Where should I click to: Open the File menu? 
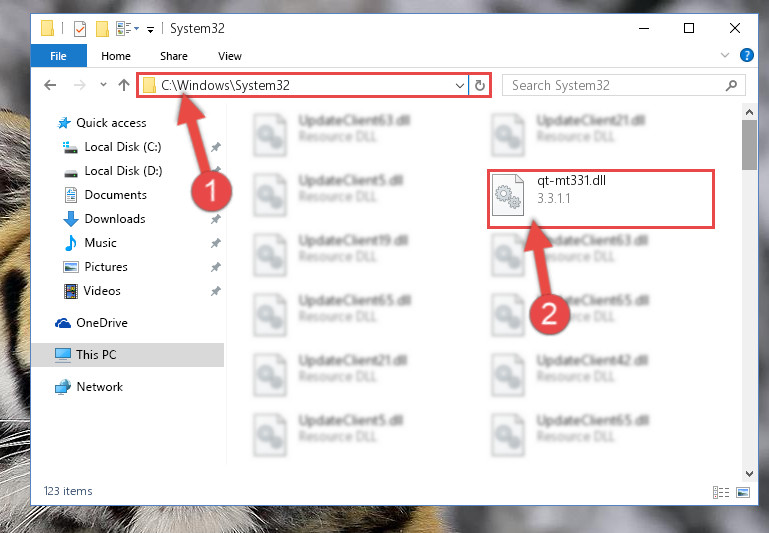click(x=58, y=56)
